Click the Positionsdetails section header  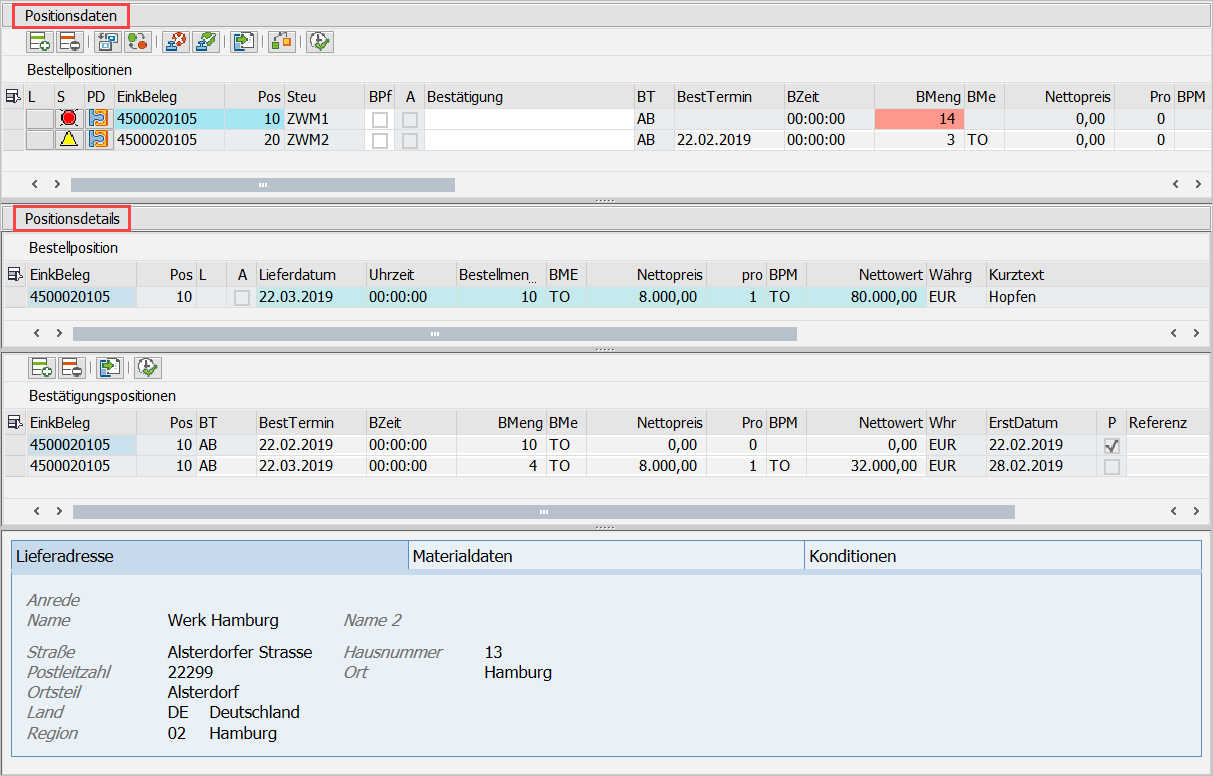coord(72,218)
